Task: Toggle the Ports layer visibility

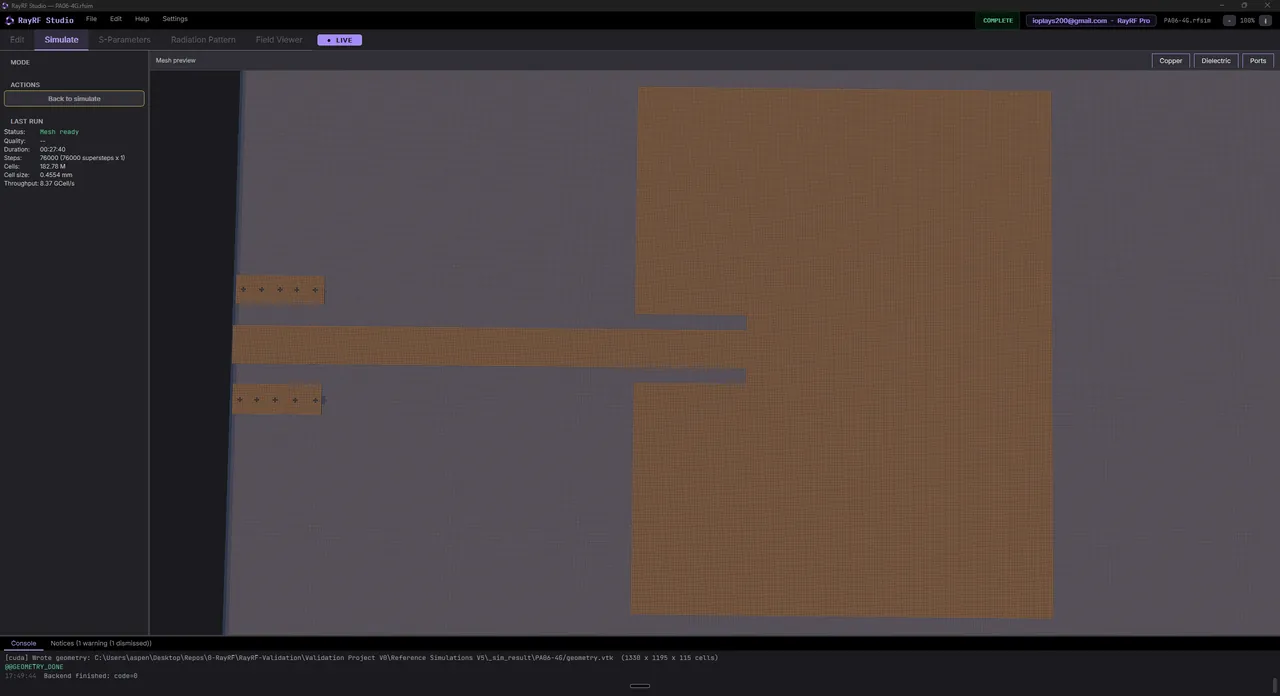Action: (x=1258, y=61)
